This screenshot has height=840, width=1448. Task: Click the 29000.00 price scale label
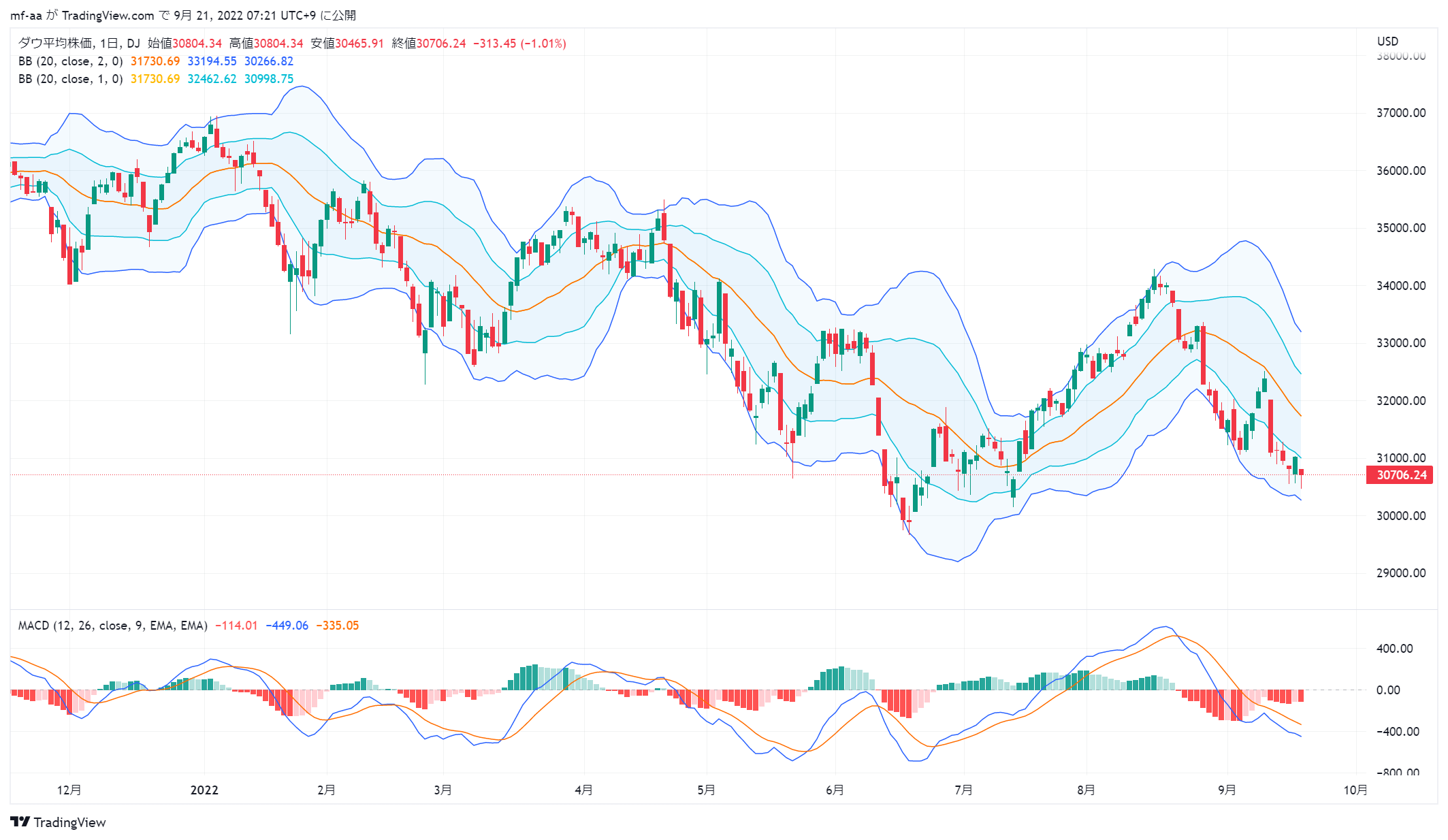click(x=1401, y=572)
